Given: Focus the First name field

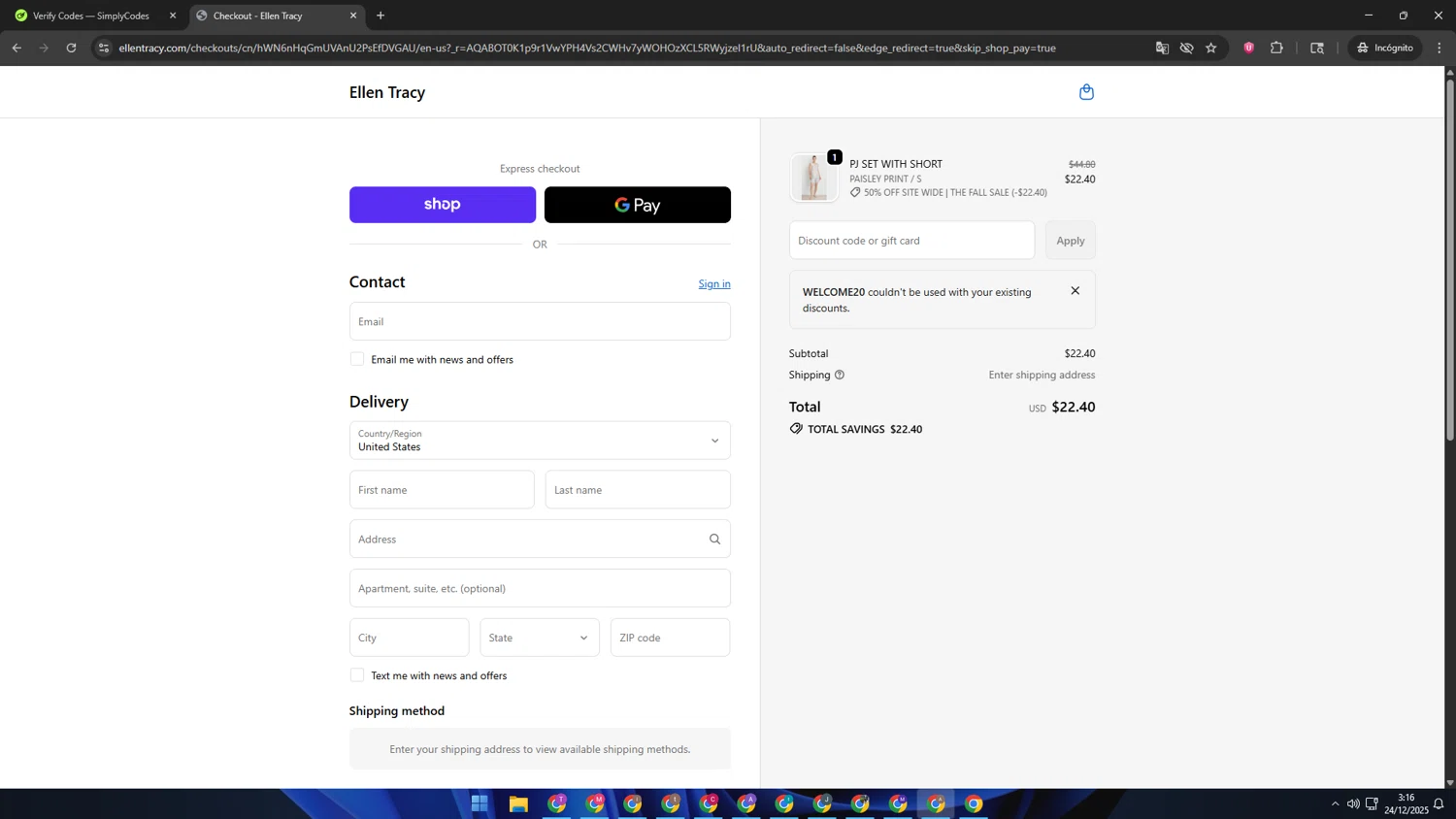Looking at the screenshot, I should point(442,490).
